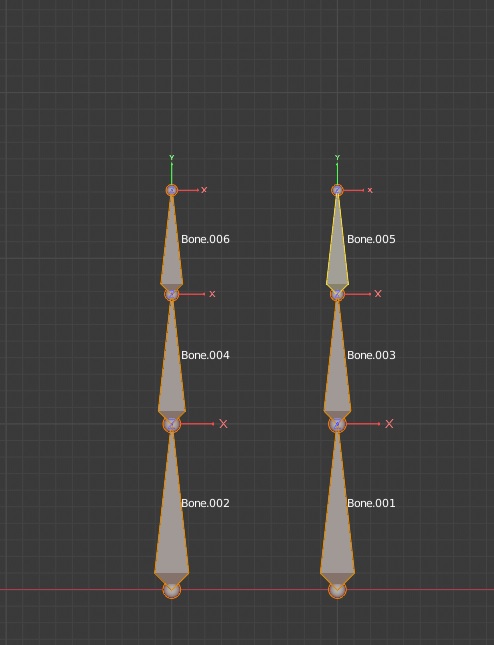Select the Bone.003 bone body
Image resolution: width=494 pixels, height=645 pixels.
[x=337, y=360]
